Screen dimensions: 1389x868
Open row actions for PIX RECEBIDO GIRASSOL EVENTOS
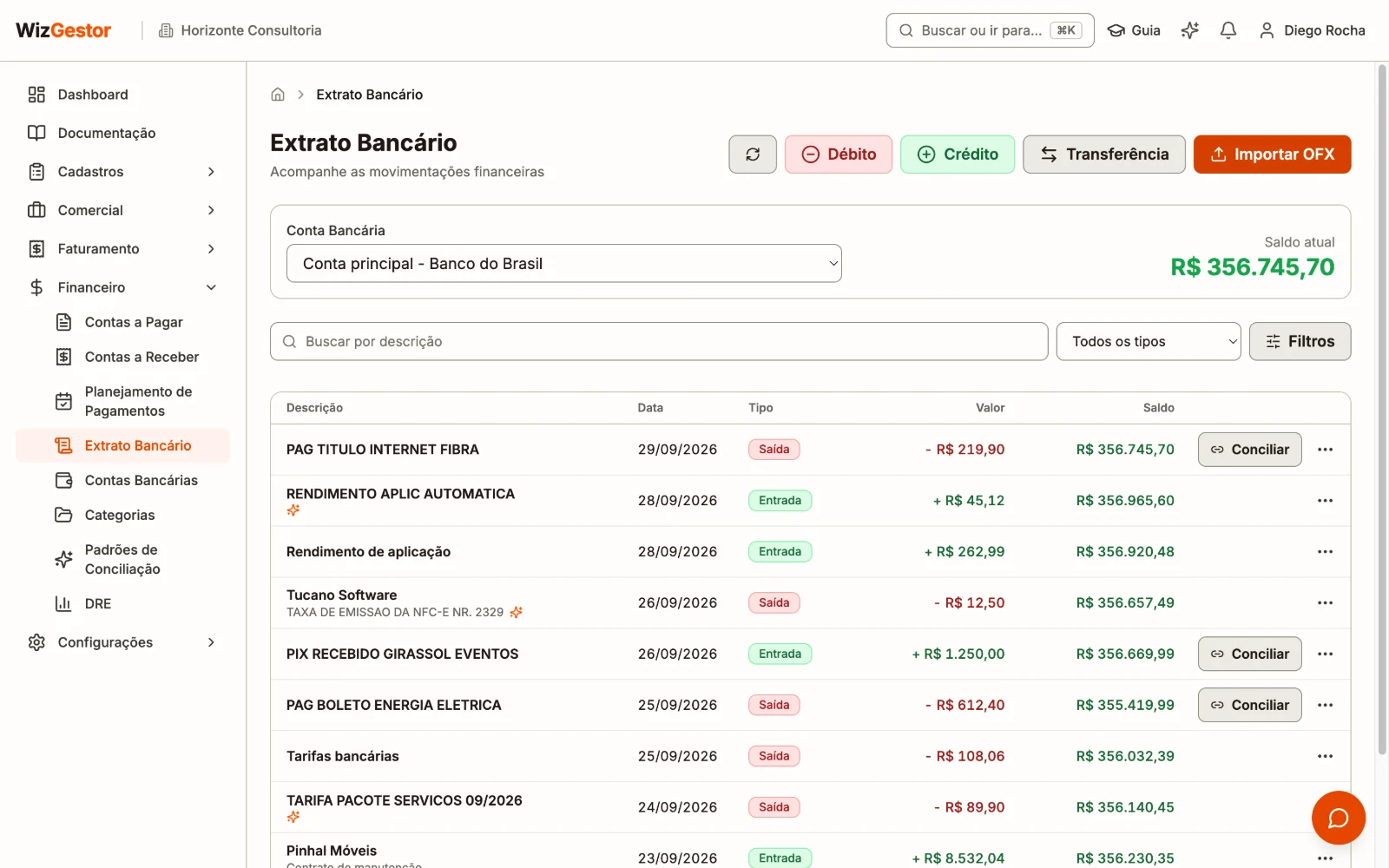pyautogui.click(x=1325, y=654)
